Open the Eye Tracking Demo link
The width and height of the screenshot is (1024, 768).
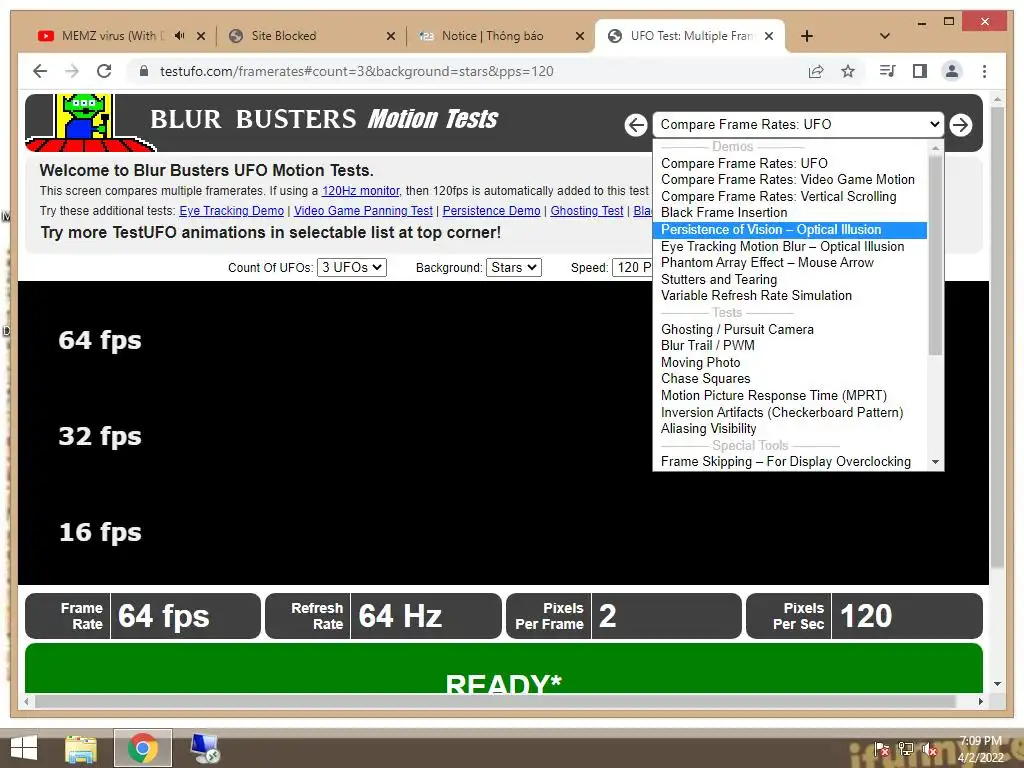coord(231,211)
